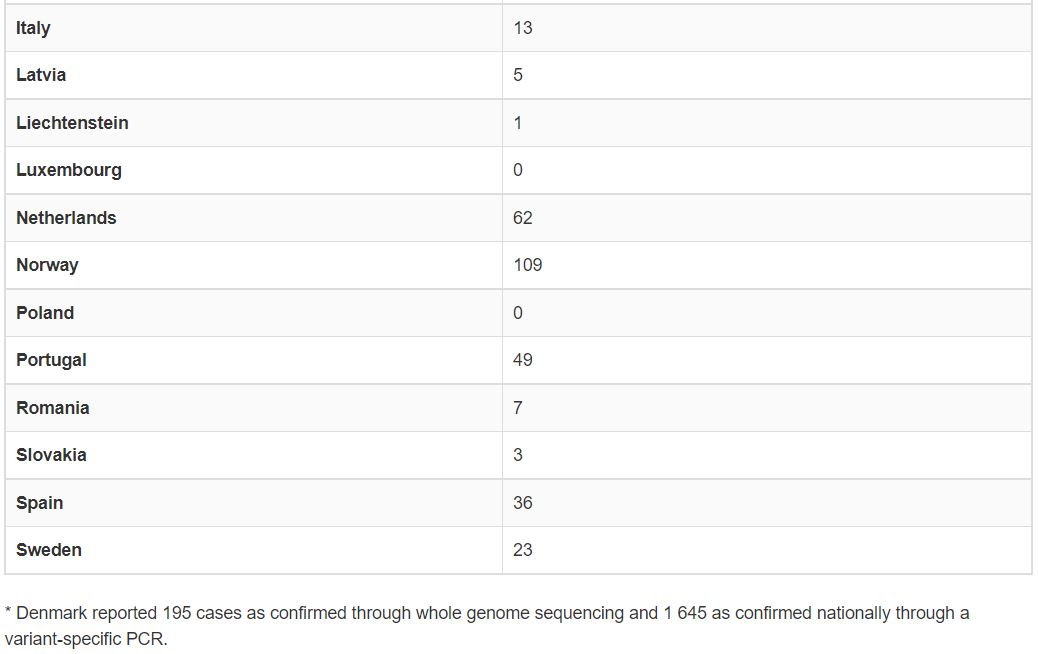Click the Italy country cell
Image resolution: width=1038 pixels, height=654 pixels.
(x=33, y=28)
